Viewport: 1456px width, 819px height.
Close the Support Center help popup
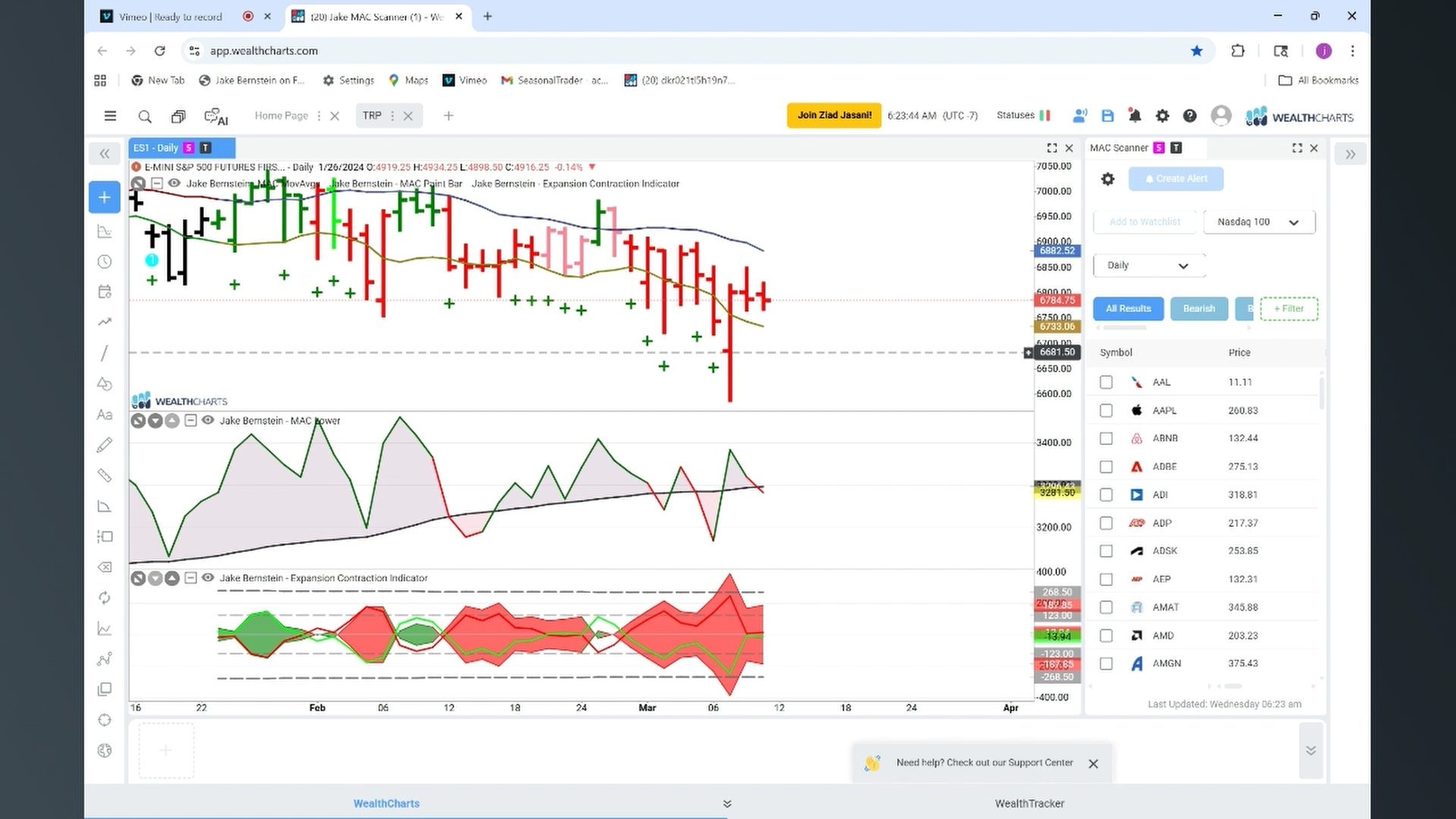click(x=1094, y=764)
